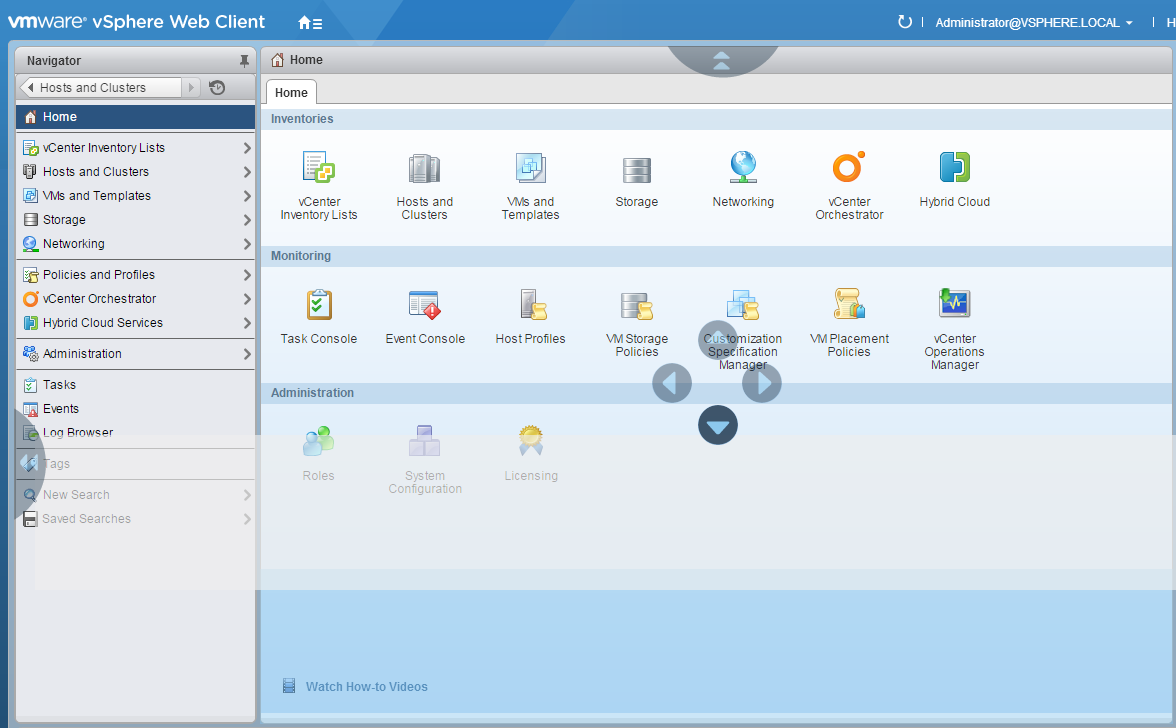Open the Storage inventory icon
1176x728 pixels.
pyautogui.click(x=636, y=170)
